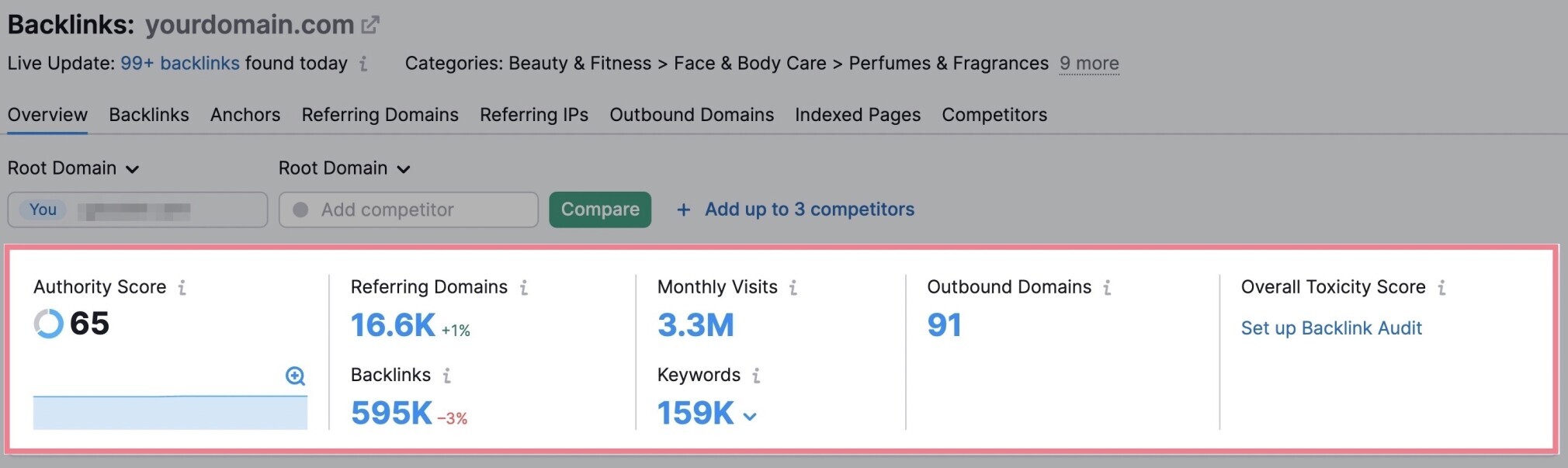The width and height of the screenshot is (1568, 468).
Task: Click info icon beside Live Update
Action: [x=363, y=64]
